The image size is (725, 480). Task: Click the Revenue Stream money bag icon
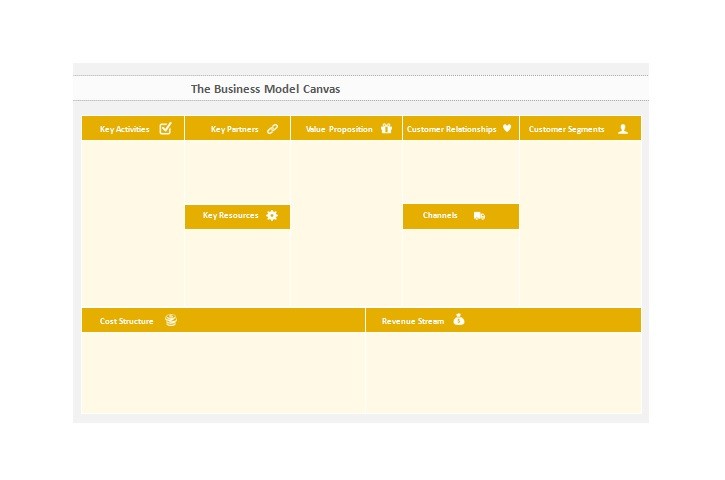[459, 320]
